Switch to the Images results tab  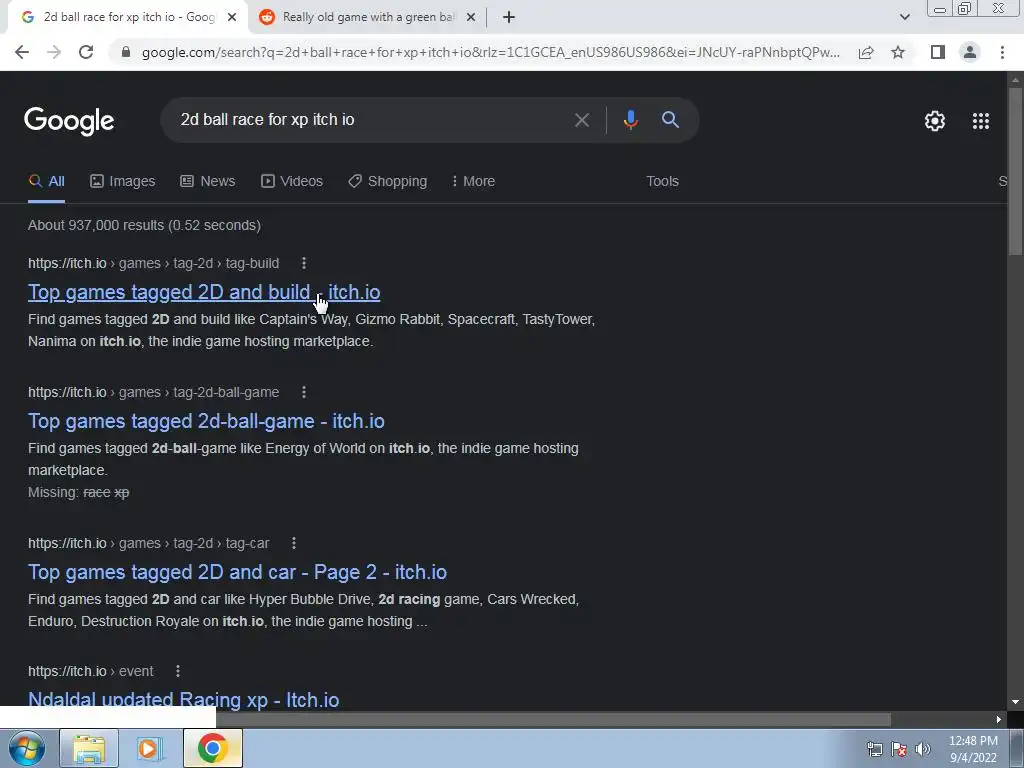point(123,182)
